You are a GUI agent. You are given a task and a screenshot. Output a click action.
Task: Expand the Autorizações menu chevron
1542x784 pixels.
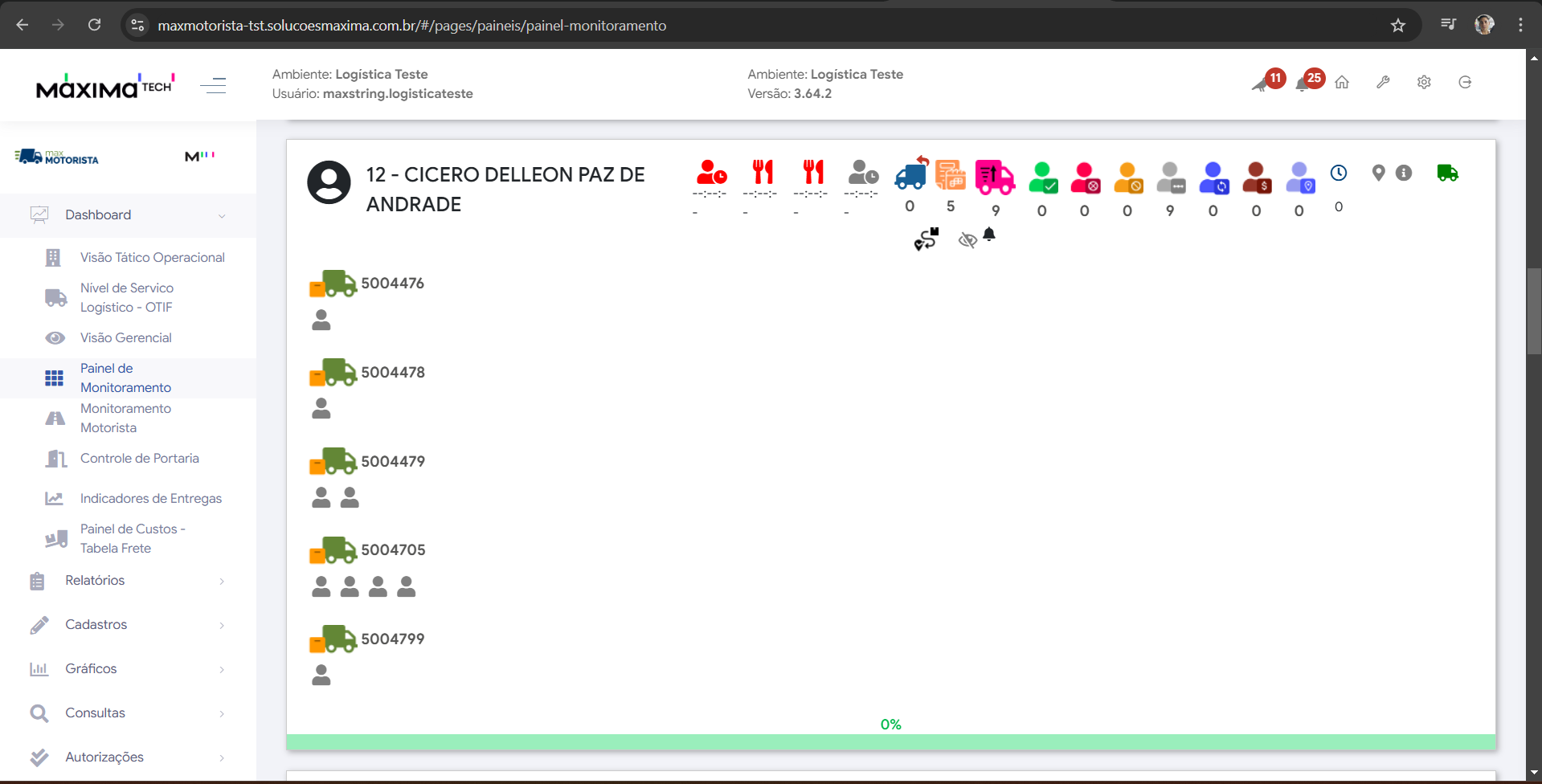pyautogui.click(x=222, y=757)
